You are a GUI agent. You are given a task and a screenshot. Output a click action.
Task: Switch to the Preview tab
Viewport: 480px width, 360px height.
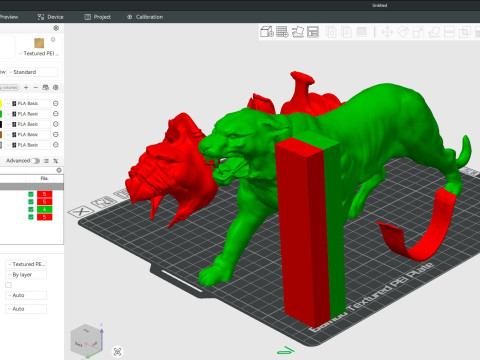[x=9, y=17]
